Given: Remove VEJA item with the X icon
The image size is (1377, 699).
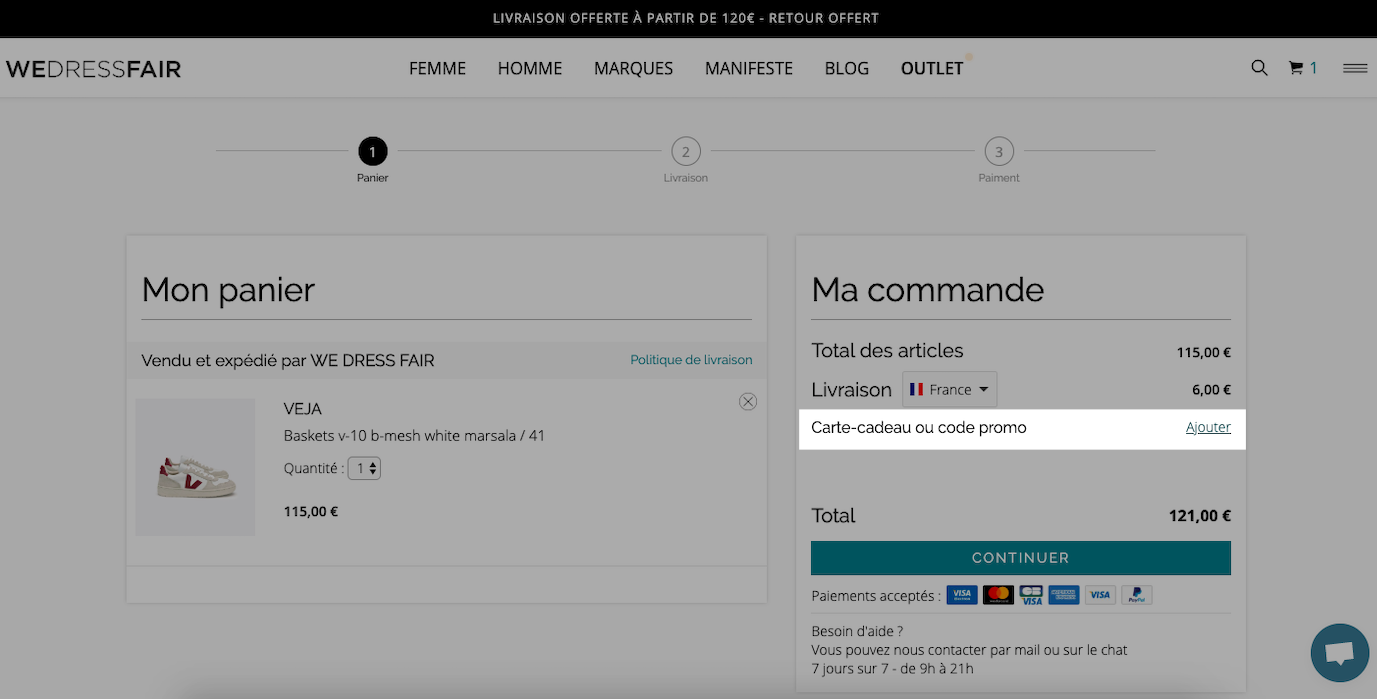Looking at the screenshot, I should (748, 401).
